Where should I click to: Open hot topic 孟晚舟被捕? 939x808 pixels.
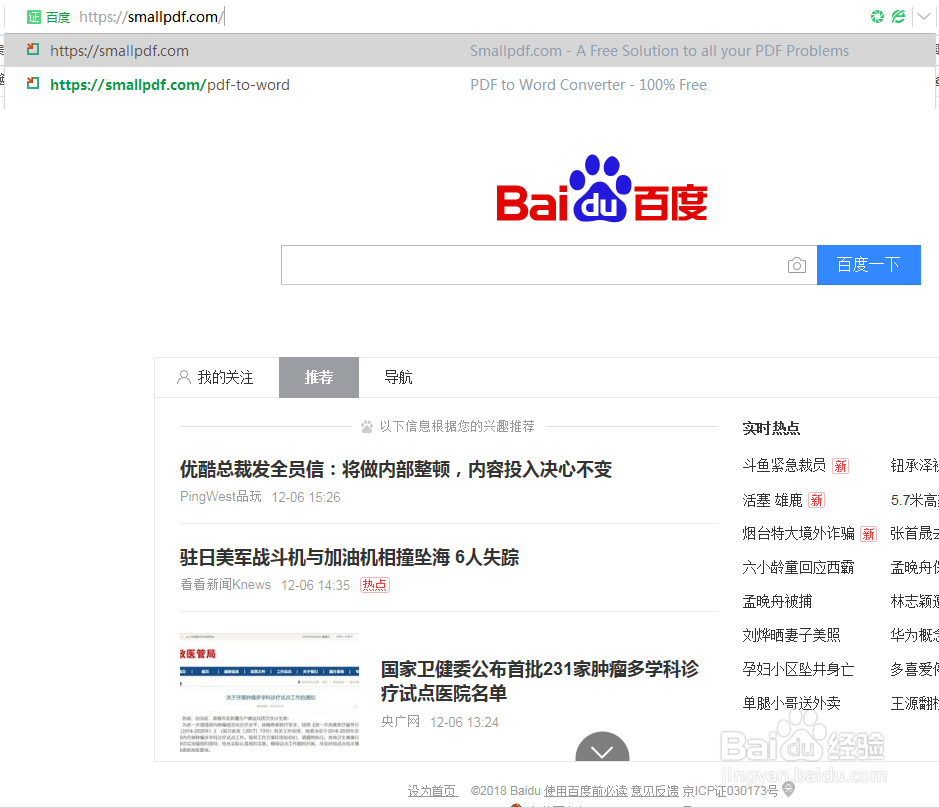click(x=777, y=601)
